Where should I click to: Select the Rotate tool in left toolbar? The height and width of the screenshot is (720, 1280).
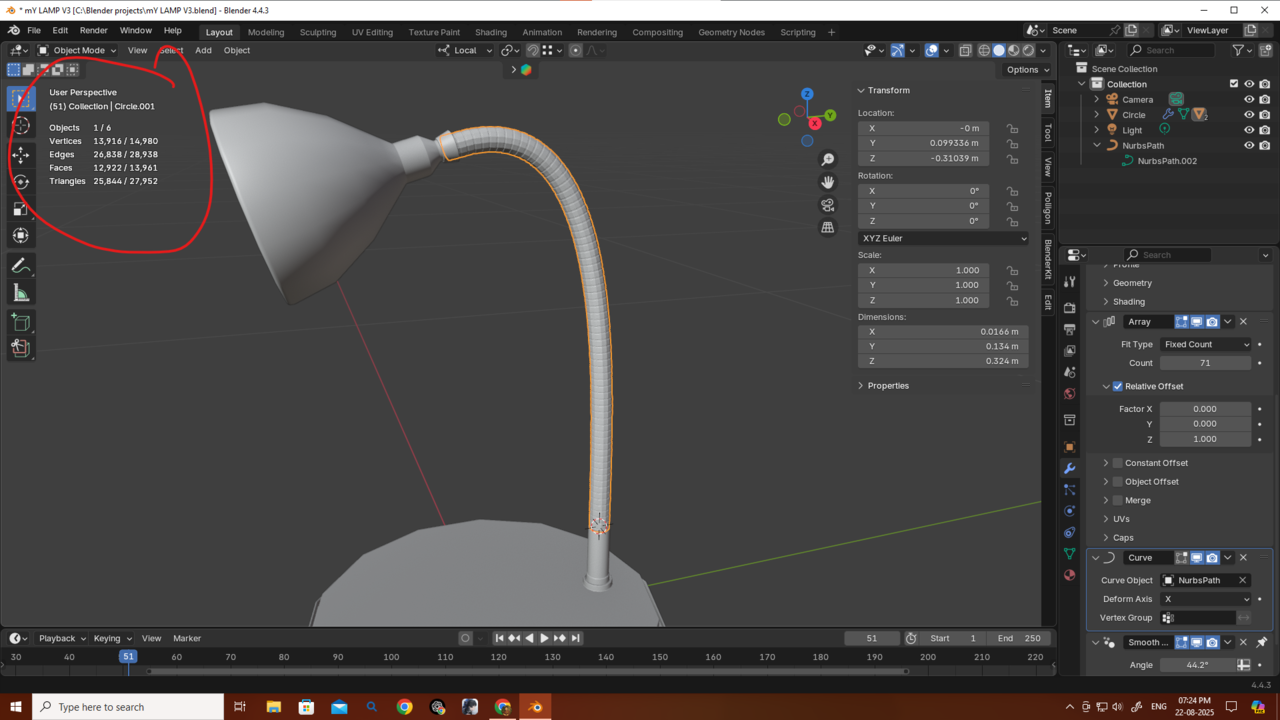(x=20, y=182)
